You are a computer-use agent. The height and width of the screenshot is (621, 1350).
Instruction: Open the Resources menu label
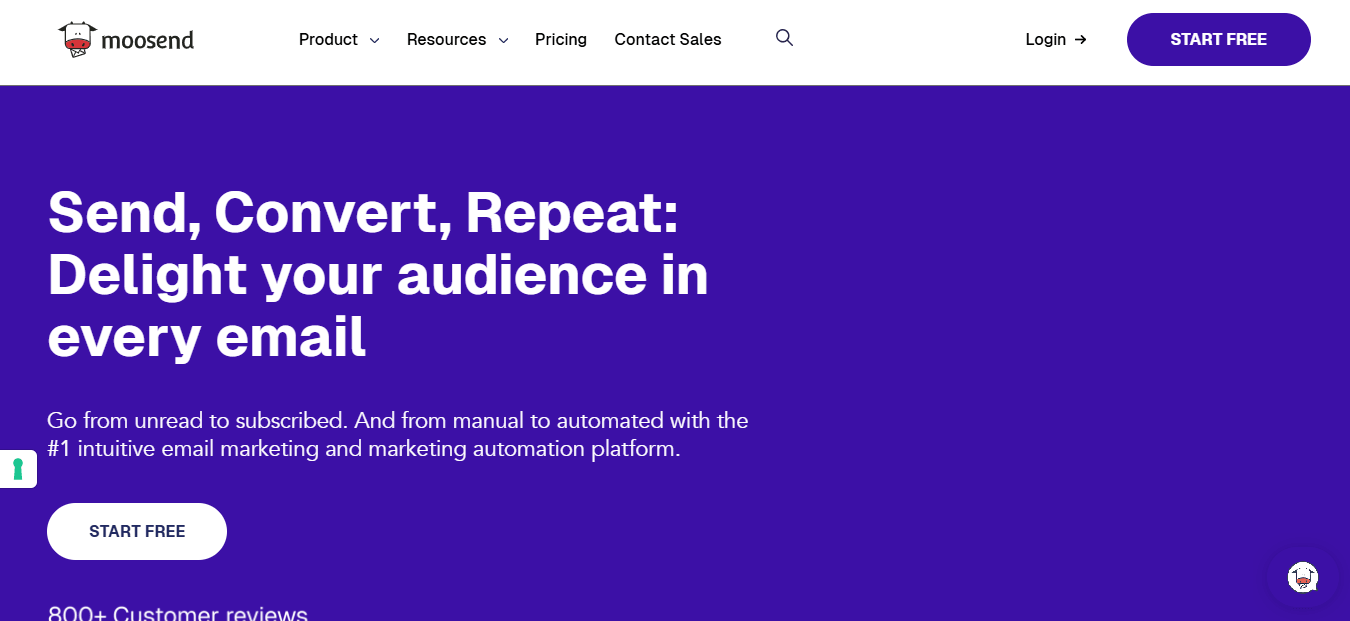pos(446,40)
